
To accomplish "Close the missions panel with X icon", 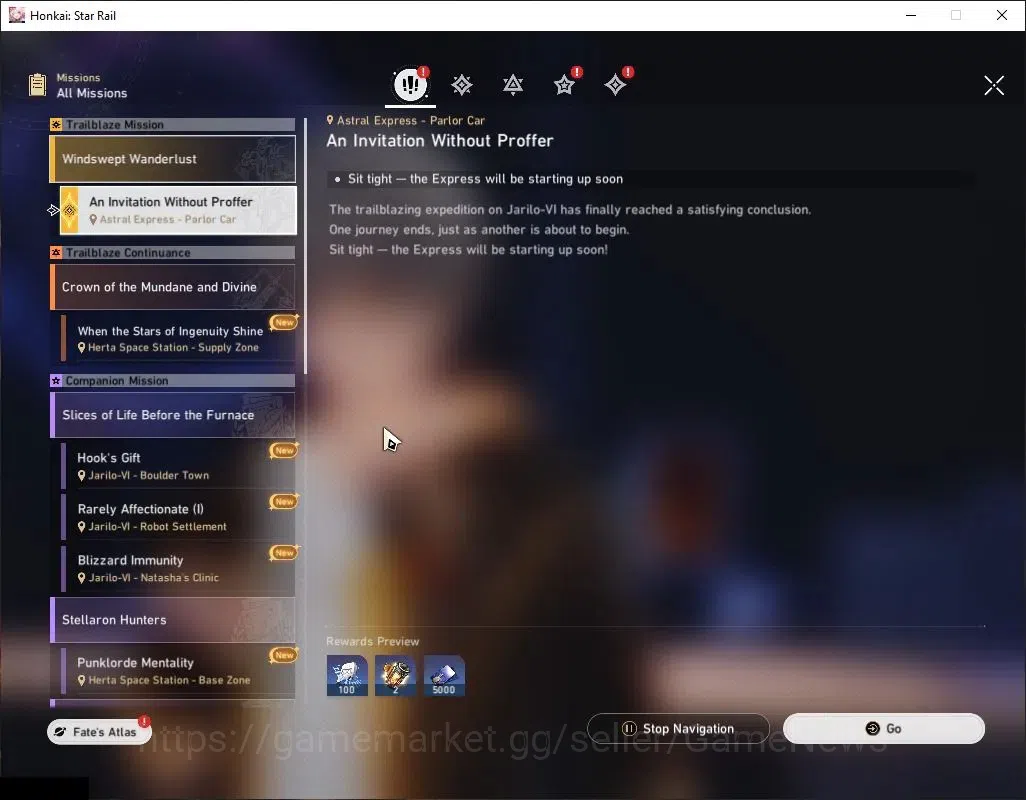I will [994, 85].
